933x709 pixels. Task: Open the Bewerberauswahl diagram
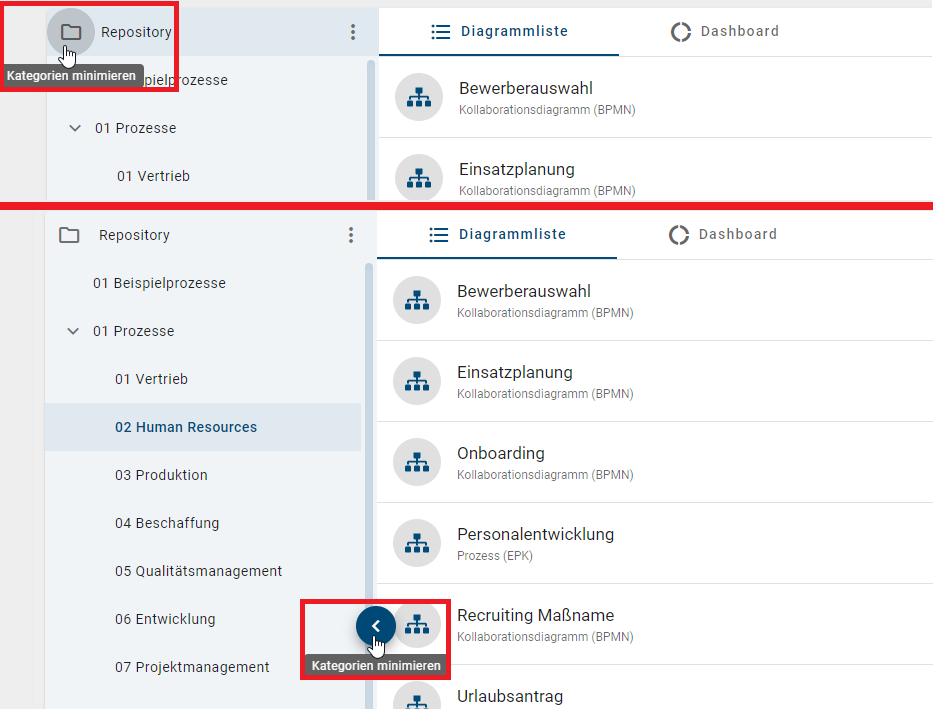click(525, 291)
